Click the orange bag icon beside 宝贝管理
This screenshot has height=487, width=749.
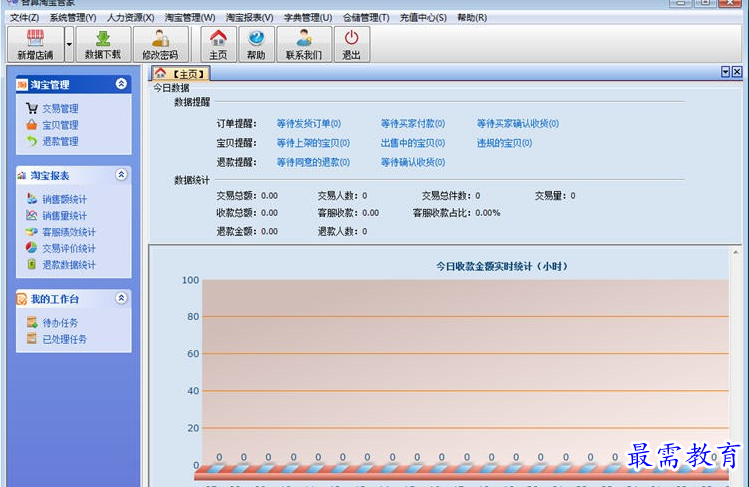32,125
